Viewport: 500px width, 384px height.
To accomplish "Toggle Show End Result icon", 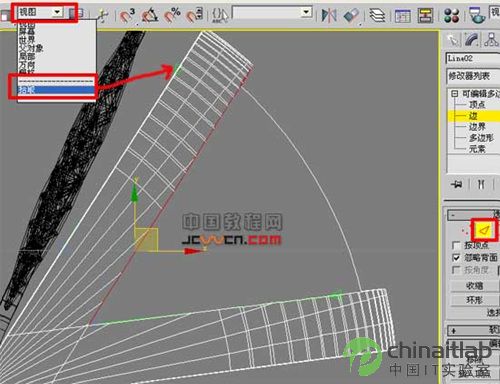I will 481,184.
